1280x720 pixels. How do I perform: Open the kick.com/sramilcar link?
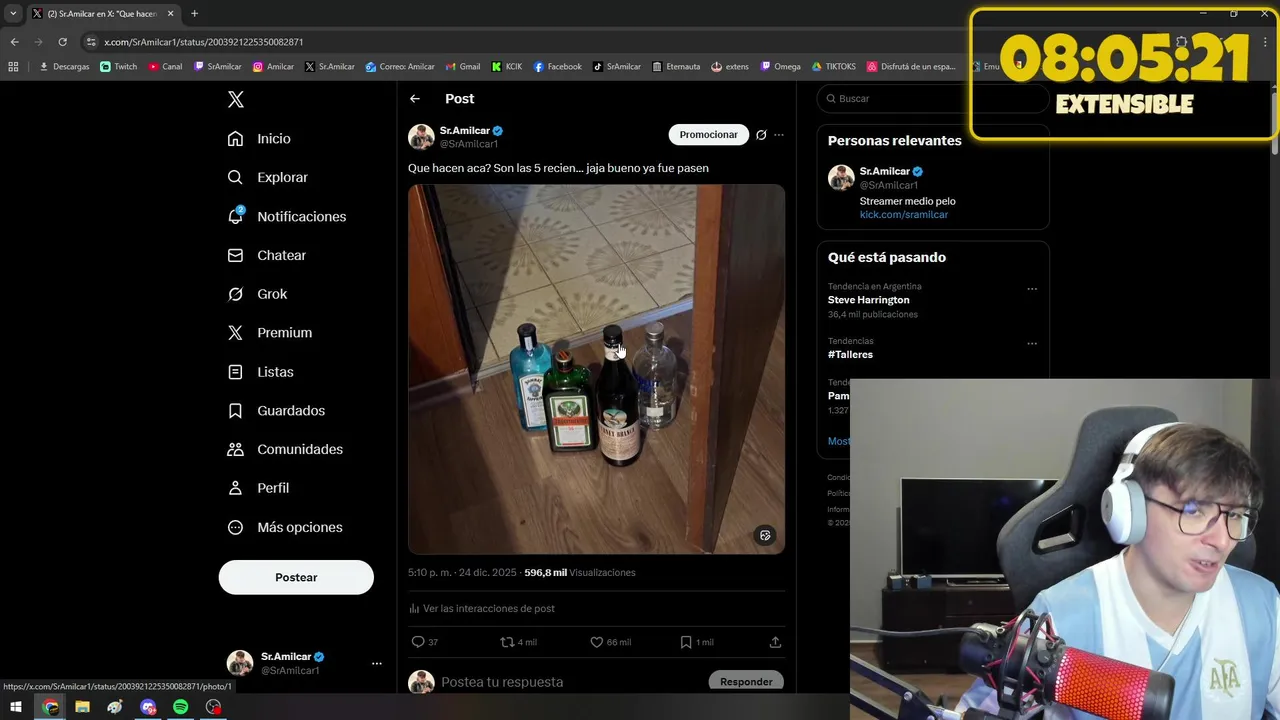click(904, 215)
